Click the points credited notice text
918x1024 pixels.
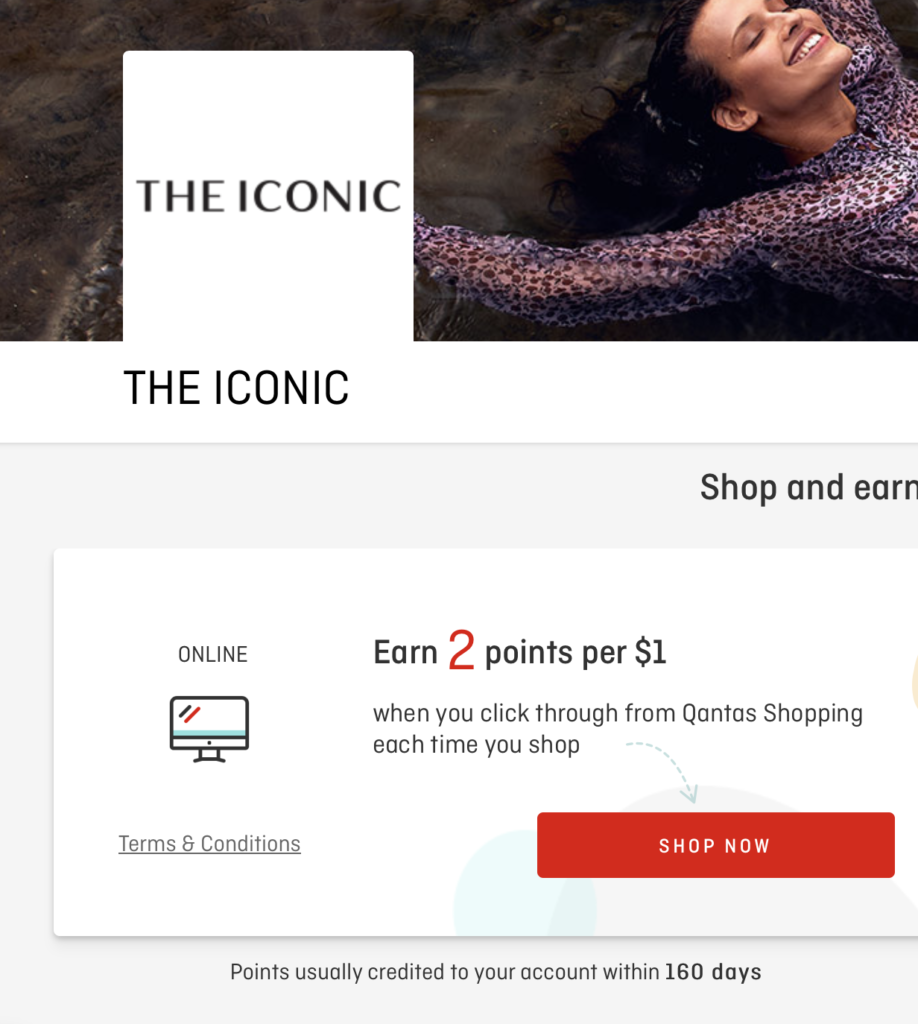click(496, 972)
